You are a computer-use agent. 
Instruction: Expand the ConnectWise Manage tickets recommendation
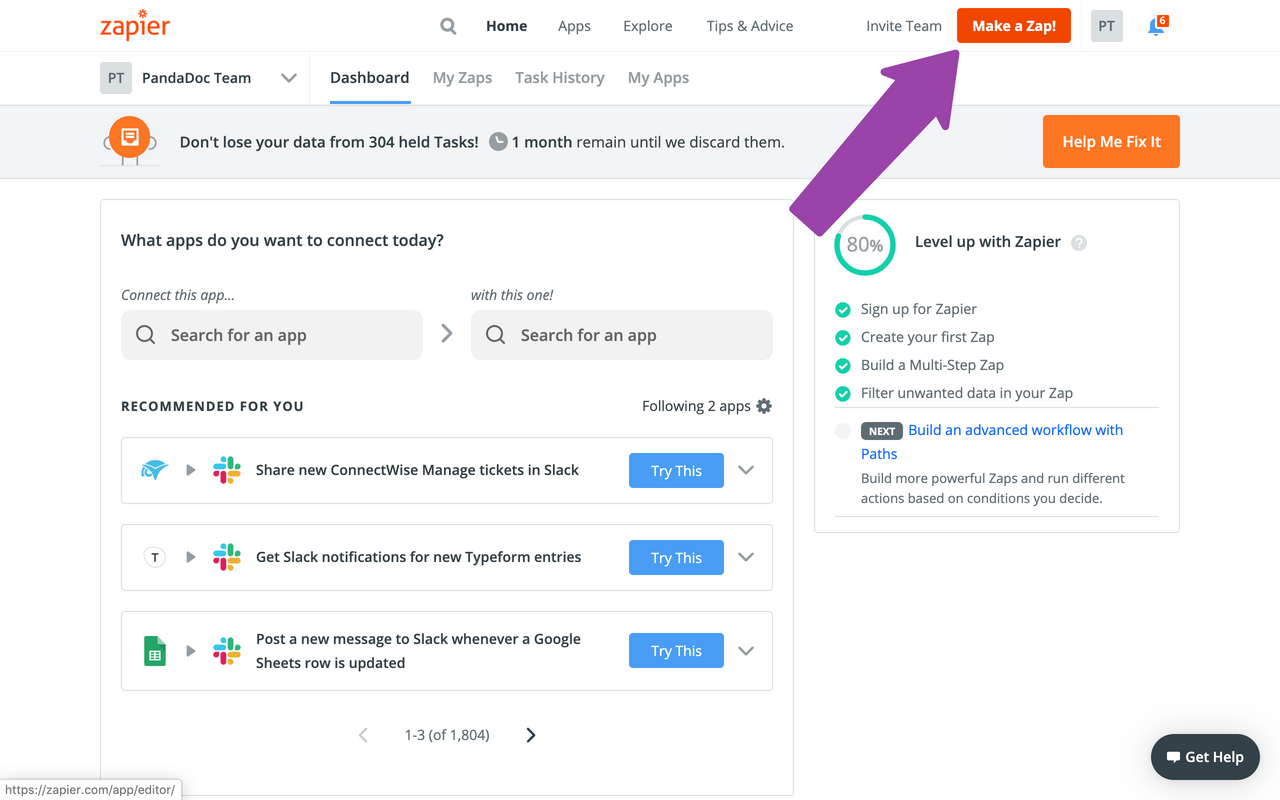pos(746,470)
